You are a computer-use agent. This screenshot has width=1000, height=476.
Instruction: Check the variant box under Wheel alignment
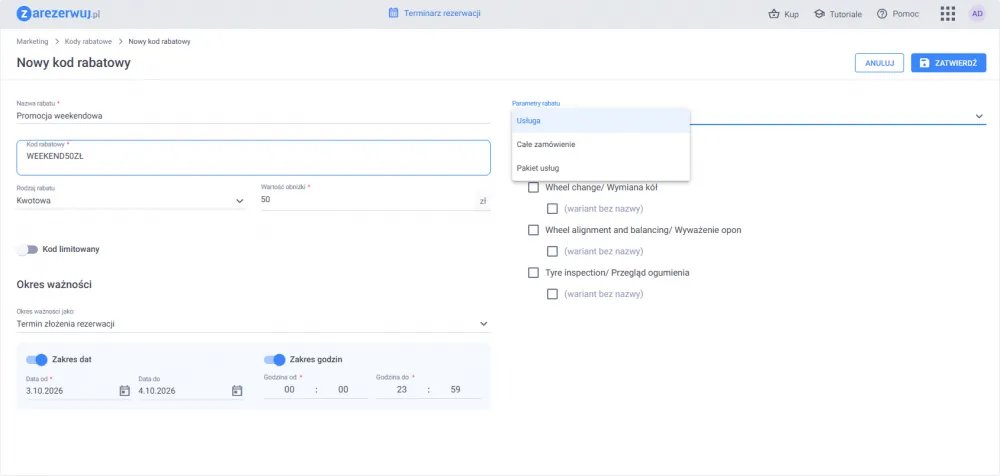tap(552, 251)
